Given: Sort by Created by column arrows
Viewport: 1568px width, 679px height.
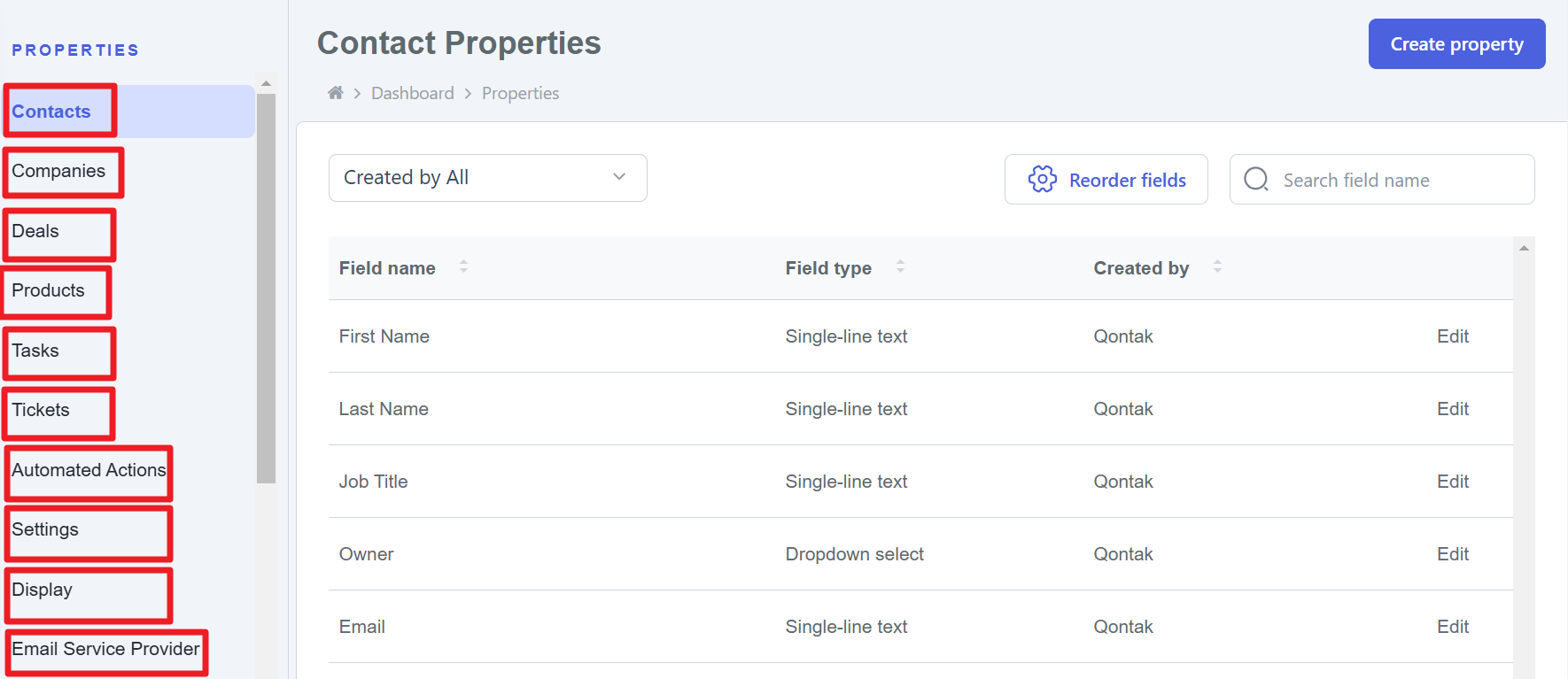Looking at the screenshot, I should pos(1217,266).
